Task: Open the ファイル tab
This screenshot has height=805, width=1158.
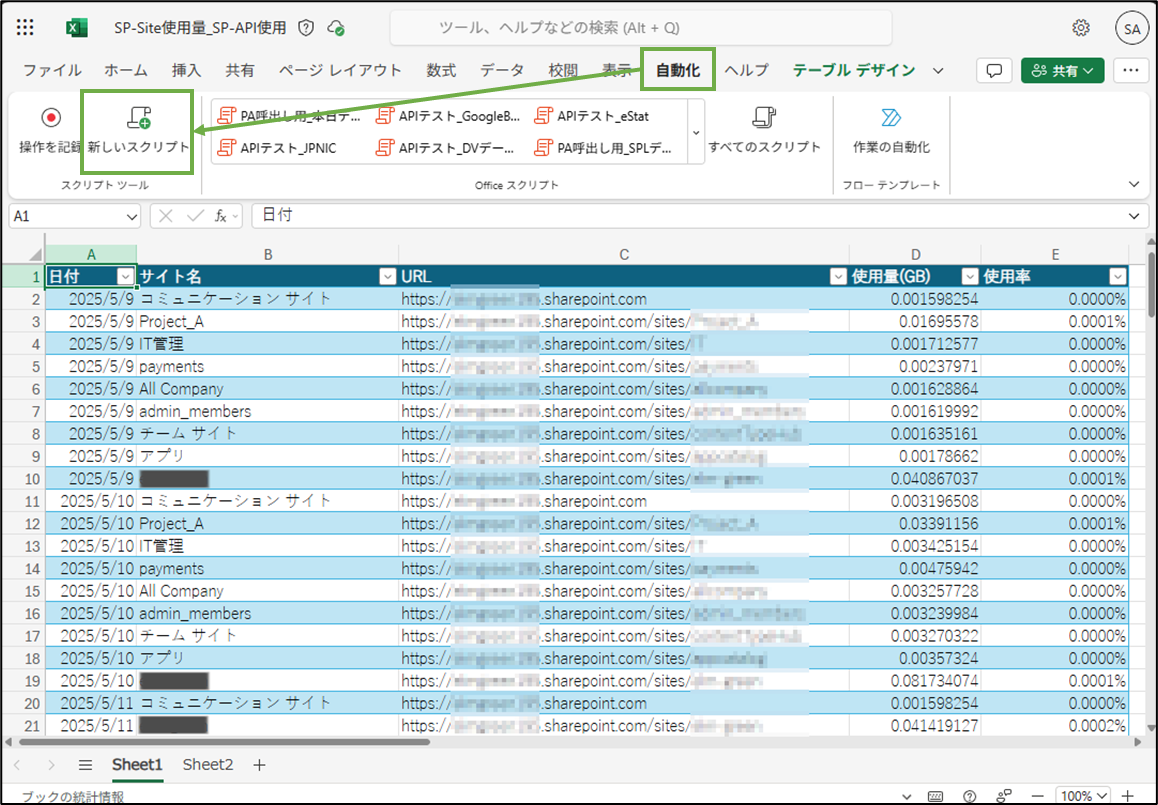Action: click(52, 71)
